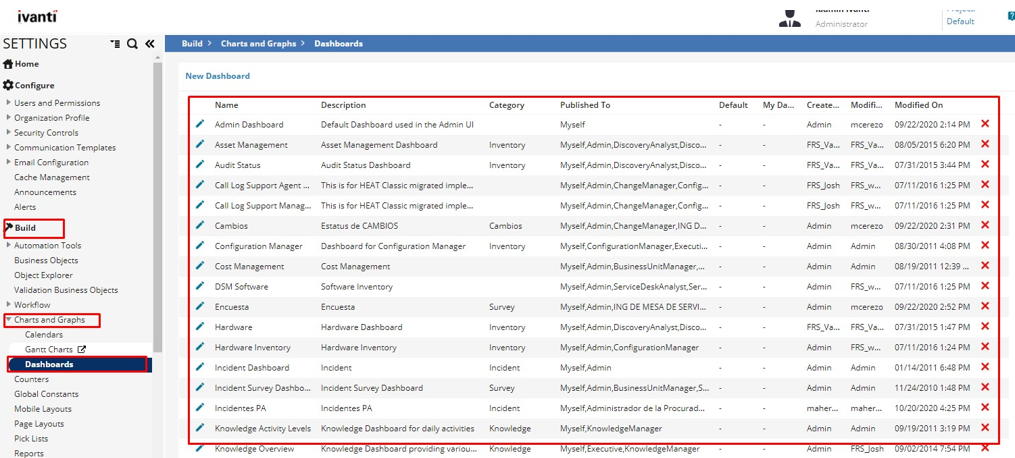Click the admin user avatar icon
Screen dimensions: 1015x458
(x=789, y=19)
